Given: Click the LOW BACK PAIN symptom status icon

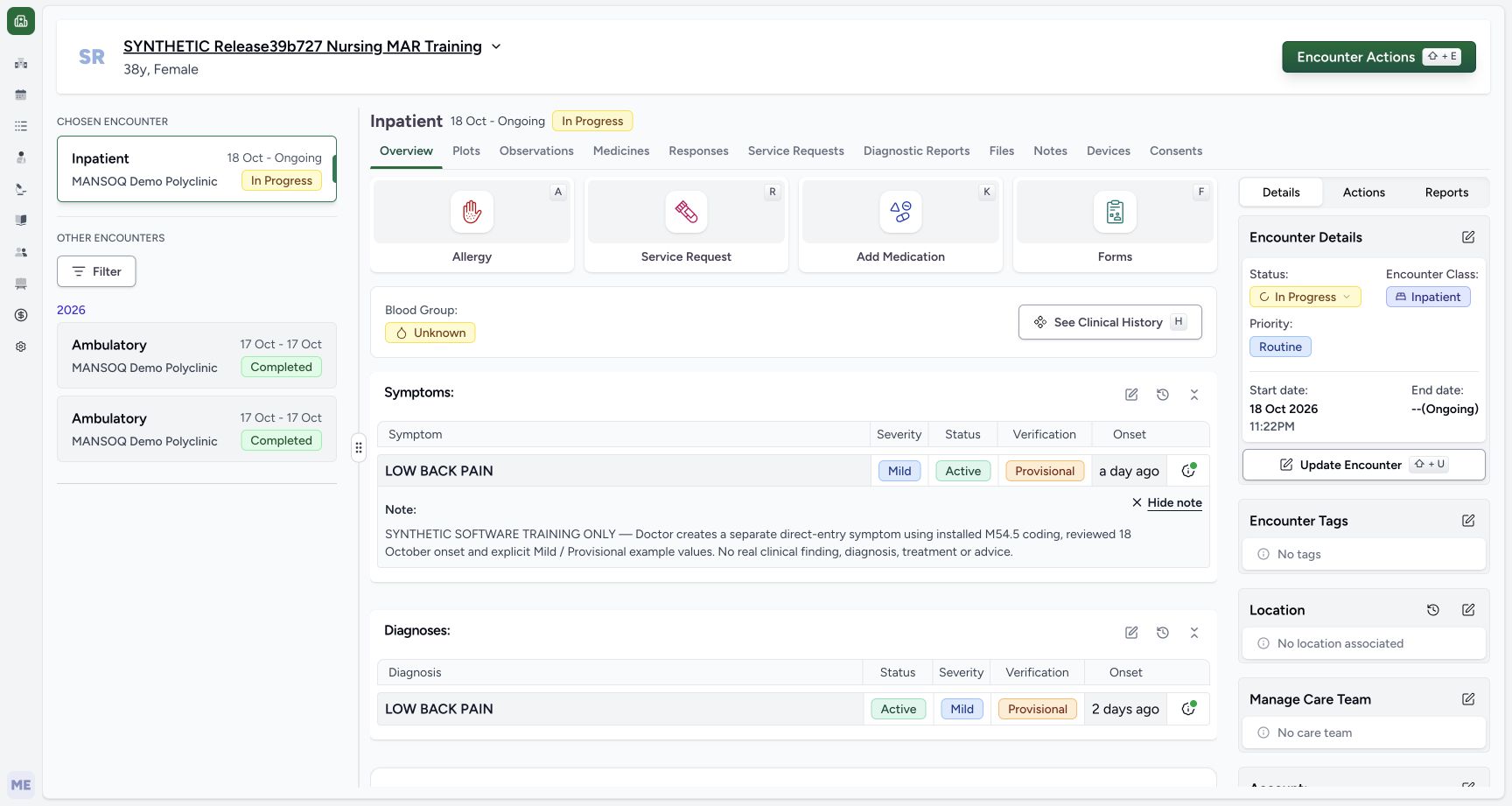Looking at the screenshot, I should (1188, 471).
